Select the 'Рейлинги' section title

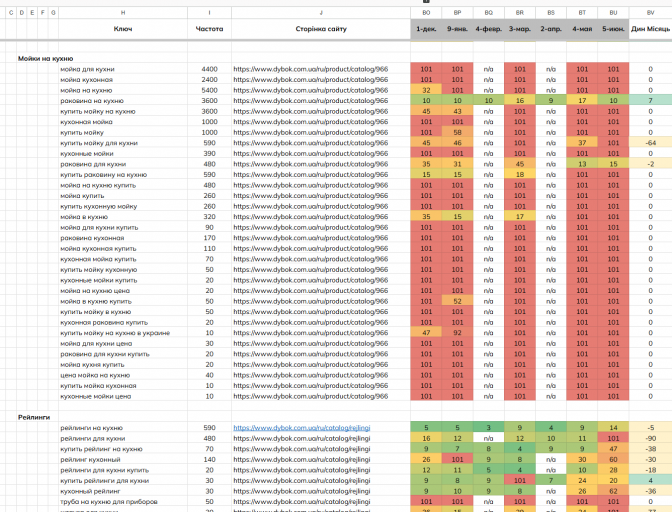click(34, 417)
